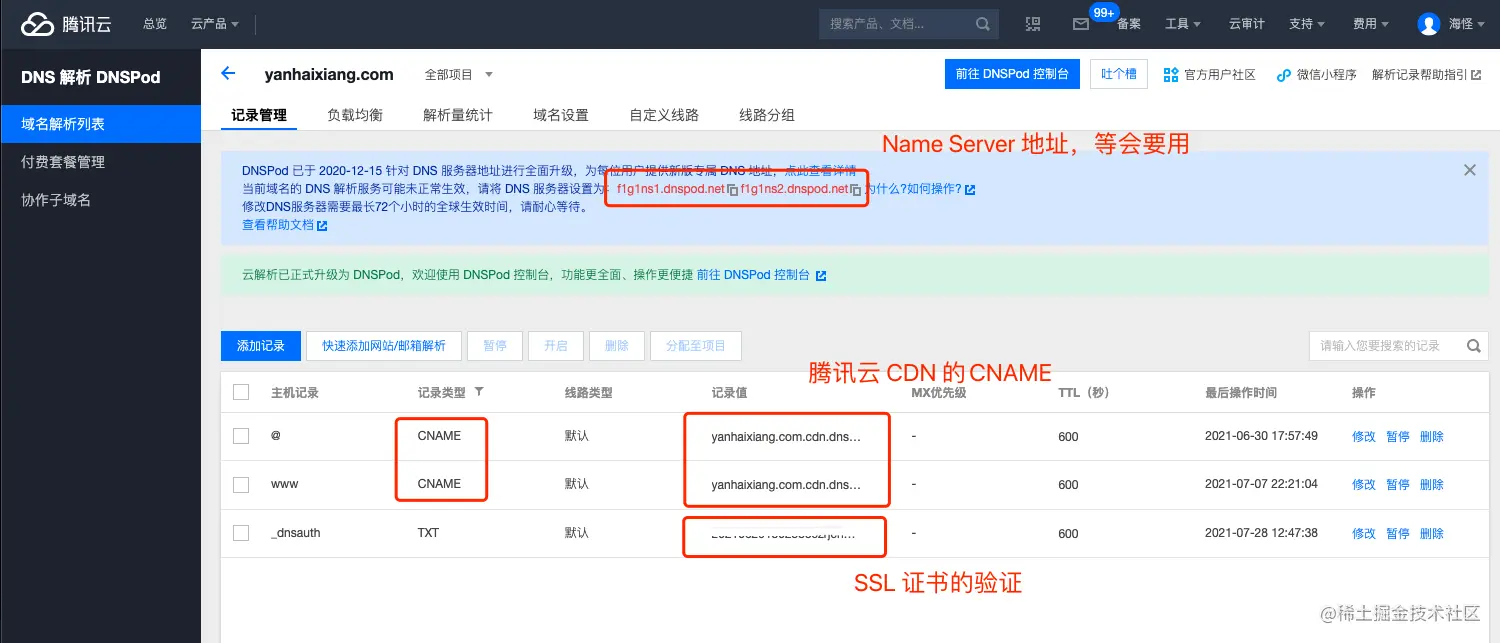1500x643 pixels.
Task: Click the record search magnifier icon
Action: [x=1473, y=346]
